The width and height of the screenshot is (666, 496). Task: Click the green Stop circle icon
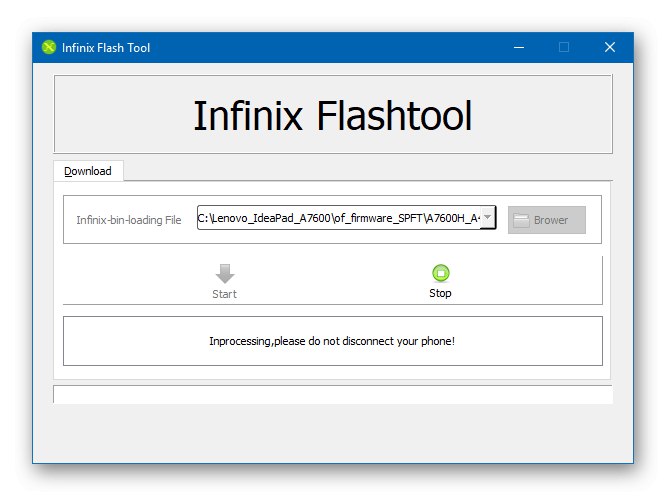[x=440, y=273]
